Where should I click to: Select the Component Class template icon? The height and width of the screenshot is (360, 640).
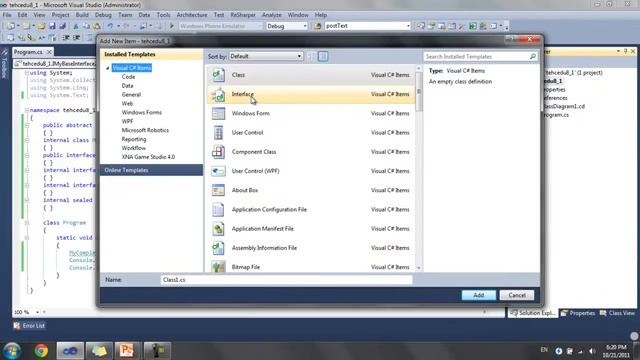coord(218,152)
